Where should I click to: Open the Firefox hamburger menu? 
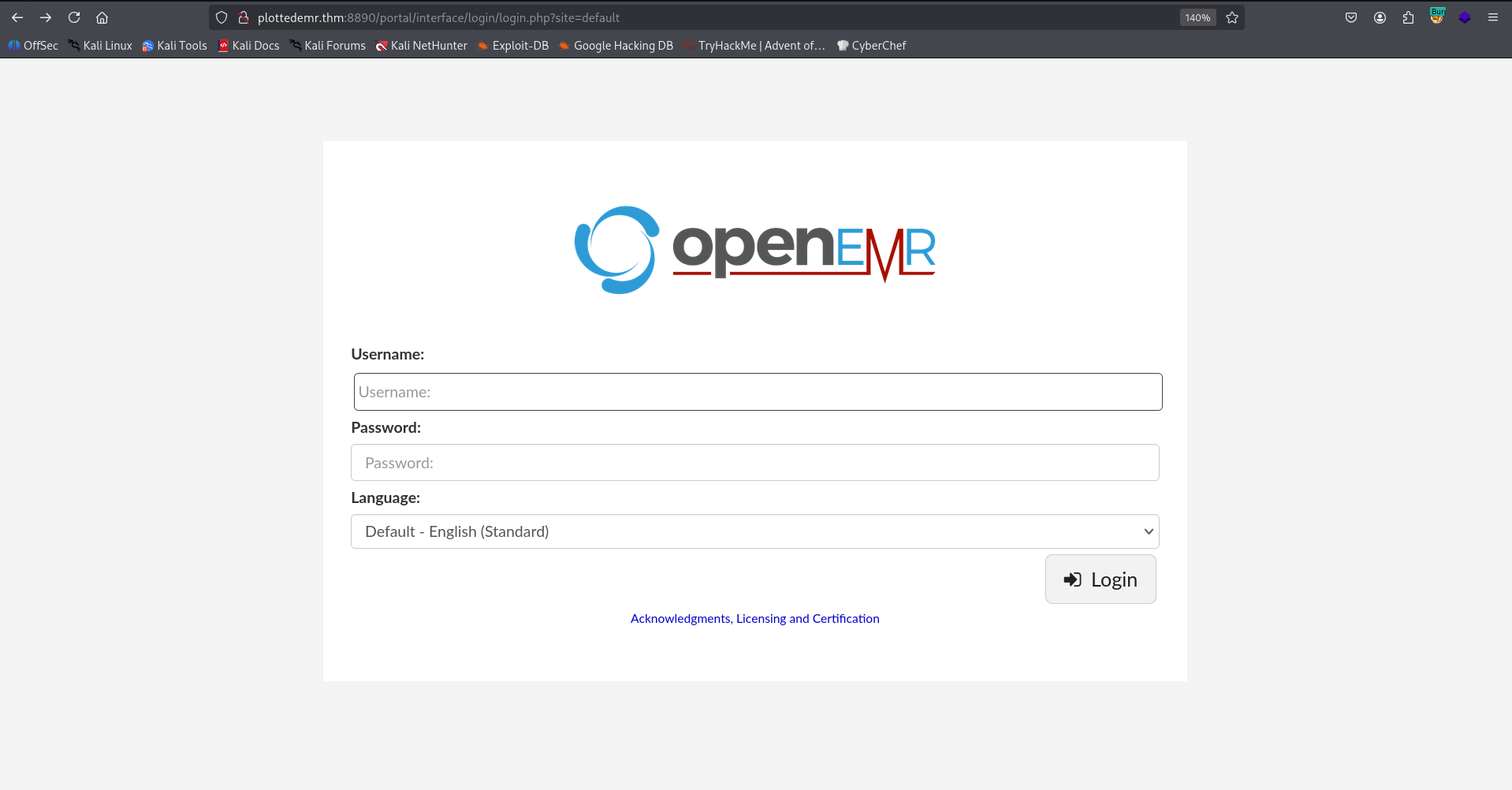point(1493,17)
